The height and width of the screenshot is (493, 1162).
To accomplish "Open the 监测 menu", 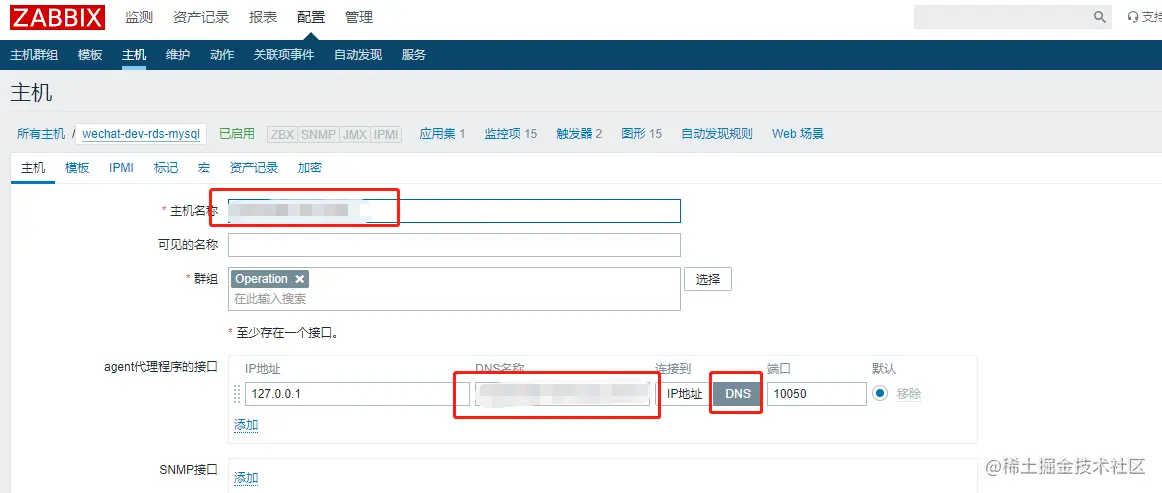I will pyautogui.click(x=139, y=17).
